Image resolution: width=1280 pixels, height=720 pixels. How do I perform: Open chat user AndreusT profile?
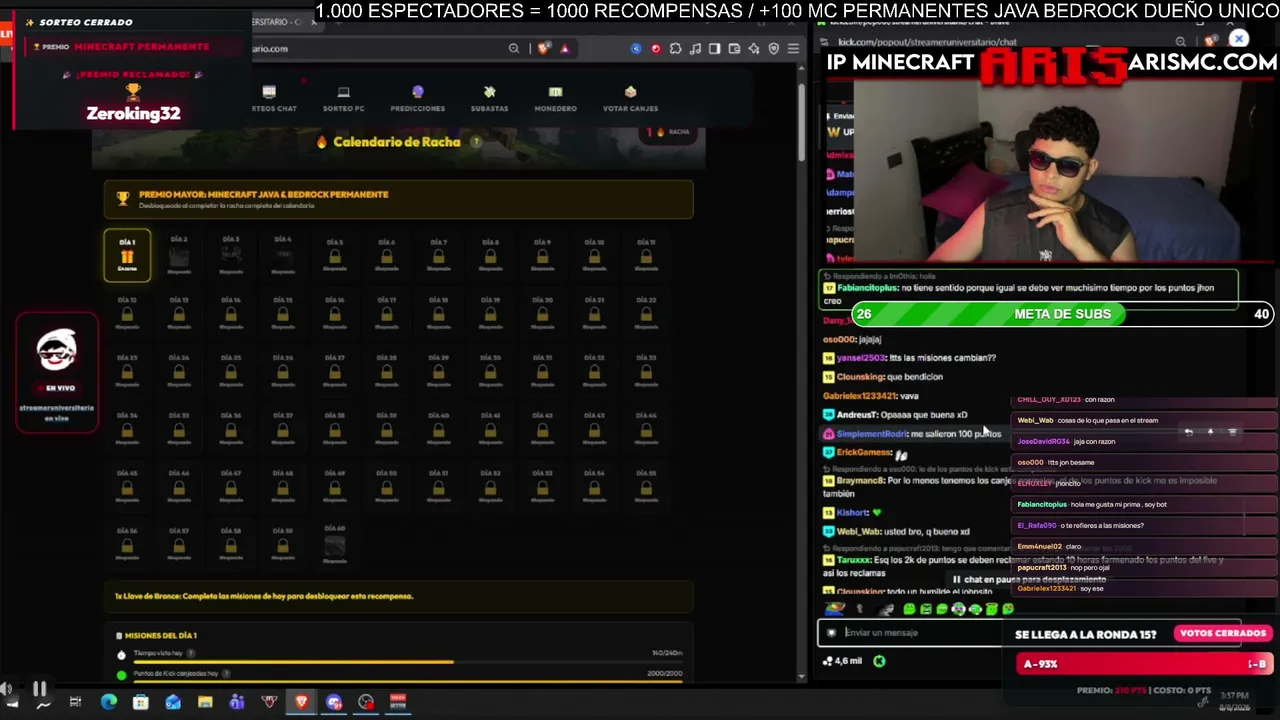856,414
